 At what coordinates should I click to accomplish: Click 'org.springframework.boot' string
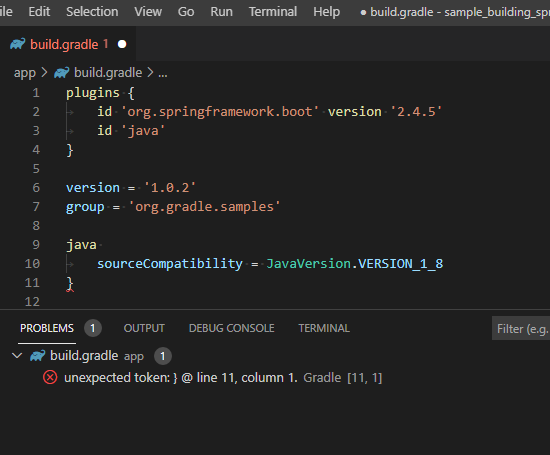(x=220, y=112)
